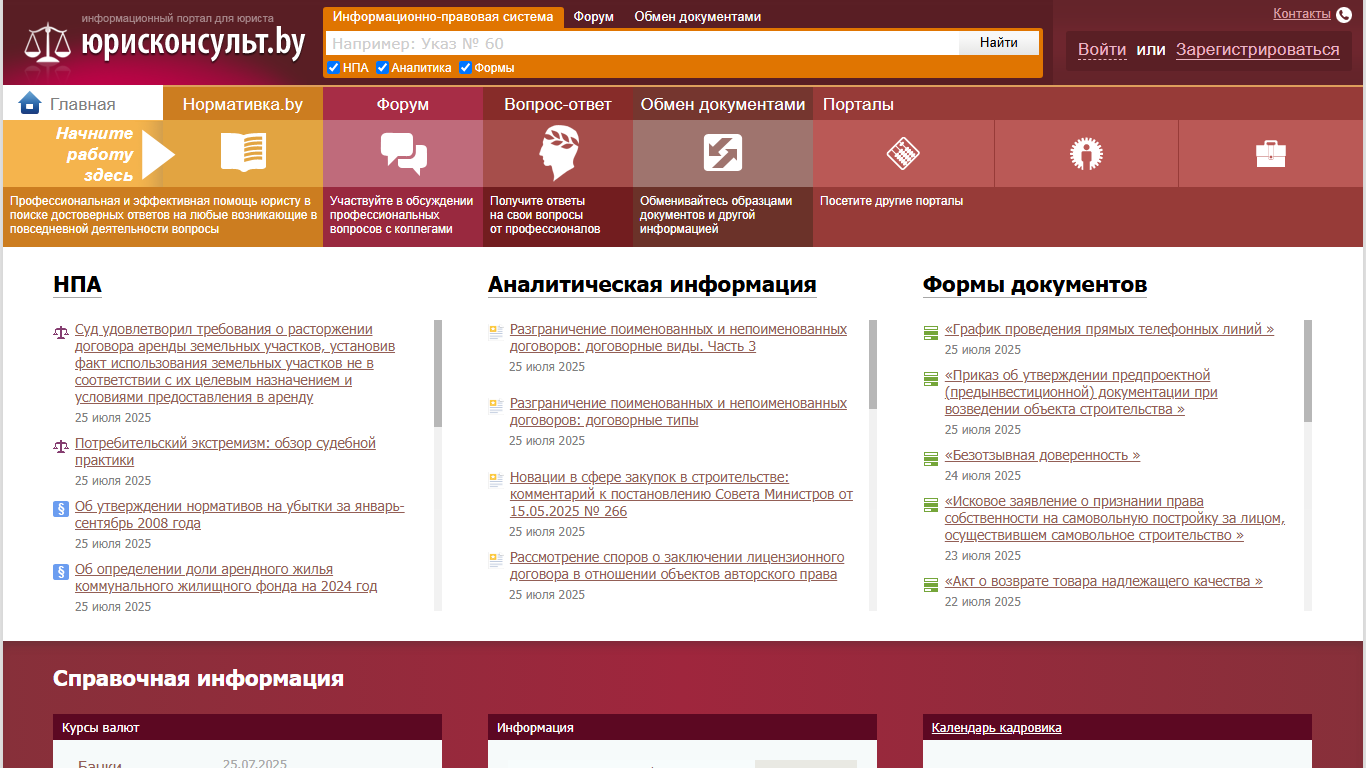
Task: Click paragraph icon beside доли арендного жилья
Action: [x=61, y=572]
